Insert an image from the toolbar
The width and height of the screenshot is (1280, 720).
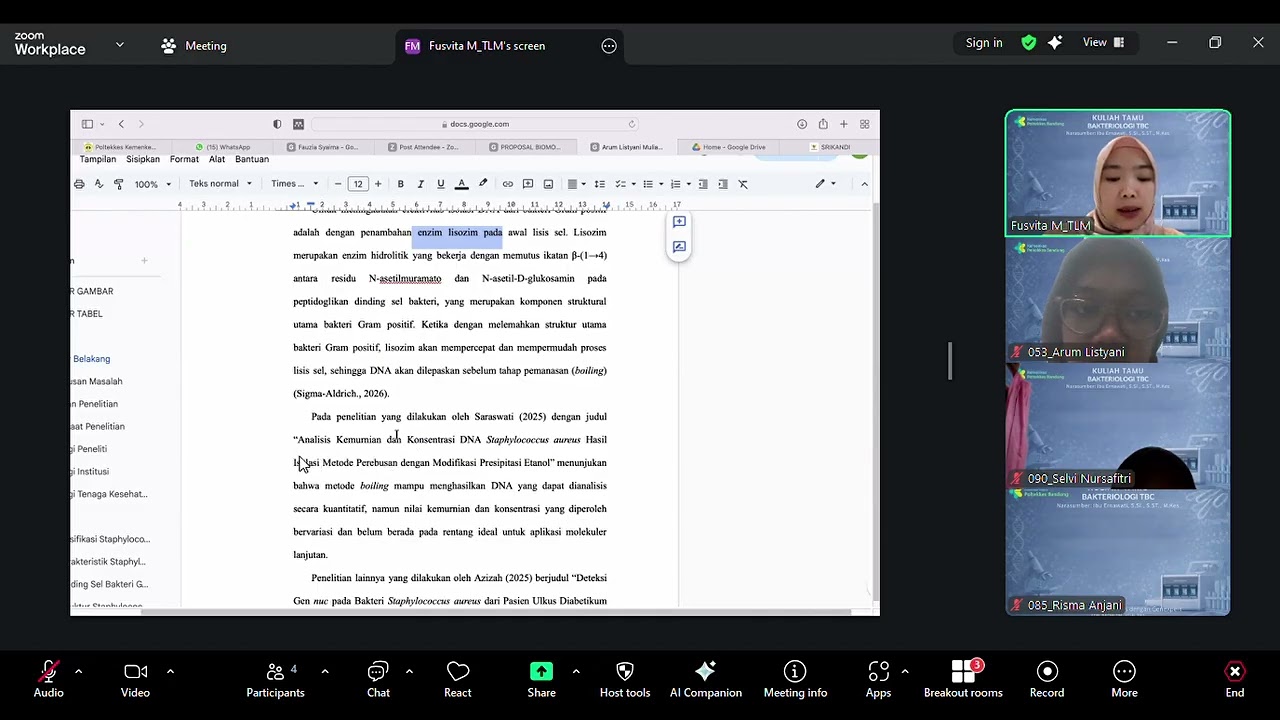[x=548, y=184]
